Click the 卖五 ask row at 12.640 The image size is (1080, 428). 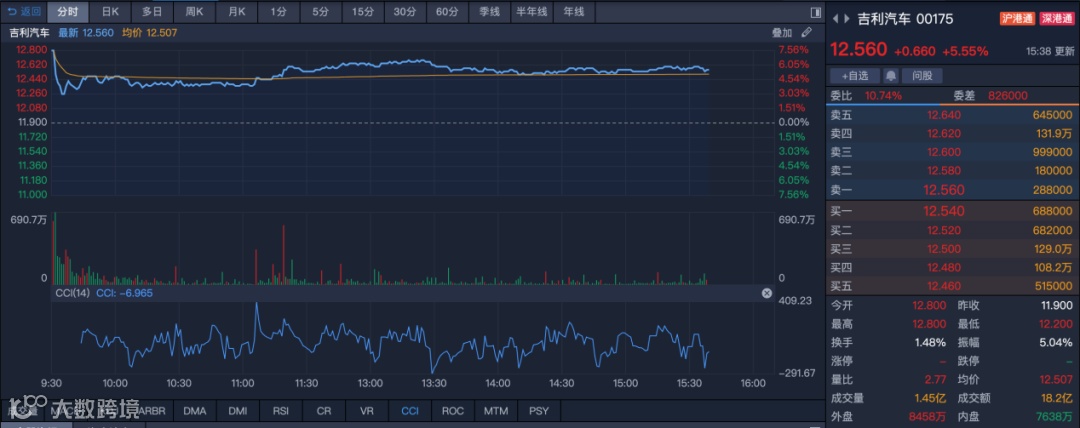coord(953,115)
